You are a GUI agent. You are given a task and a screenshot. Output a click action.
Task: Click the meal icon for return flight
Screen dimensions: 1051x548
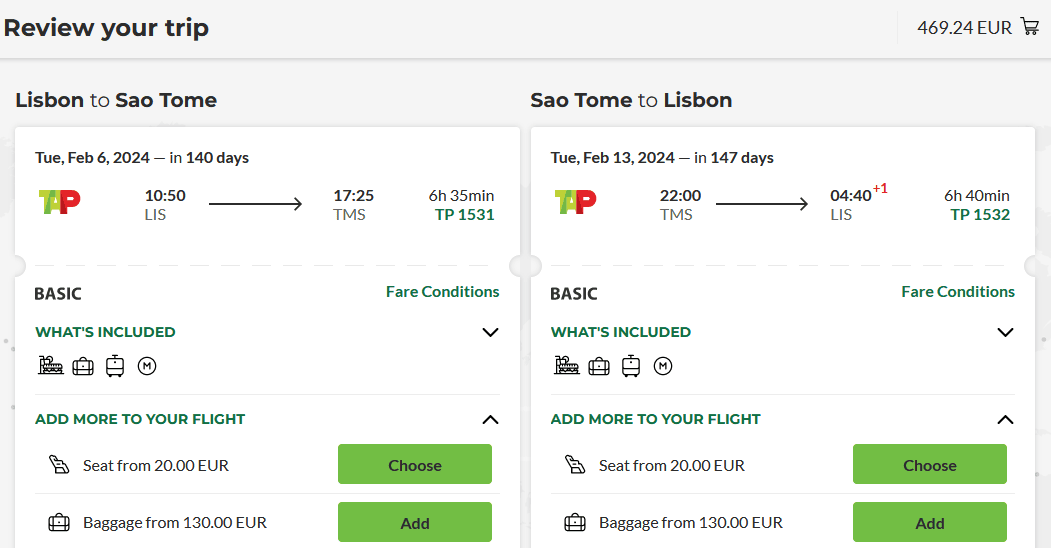click(567, 366)
